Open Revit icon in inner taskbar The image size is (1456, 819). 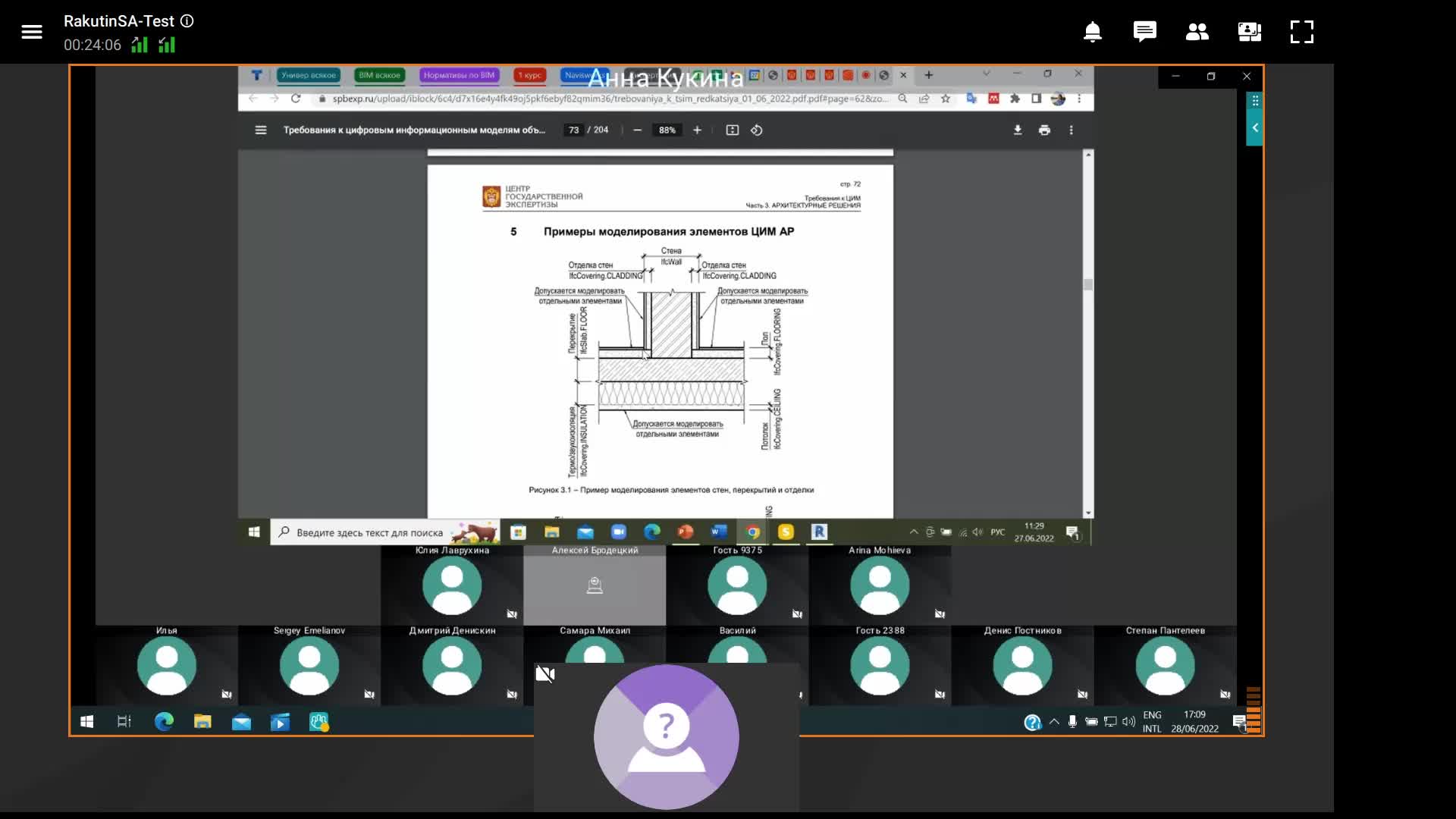(819, 532)
